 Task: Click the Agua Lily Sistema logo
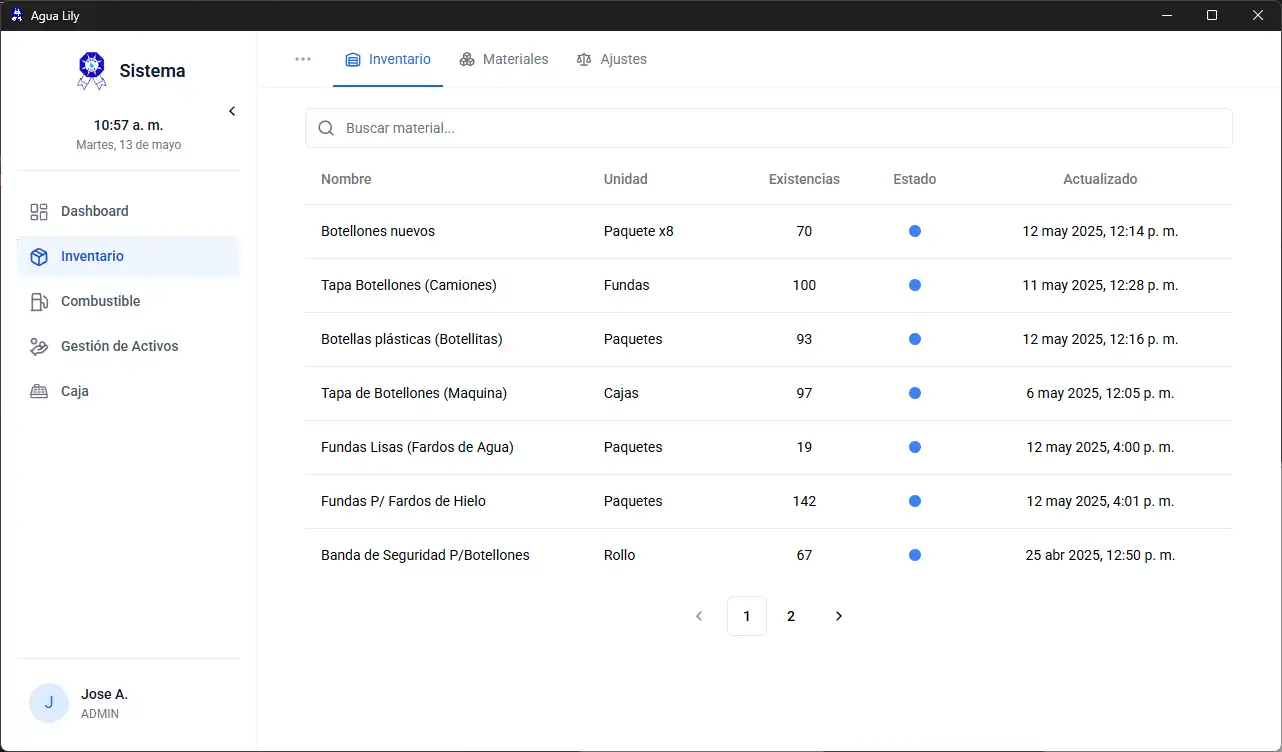[92, 71]
